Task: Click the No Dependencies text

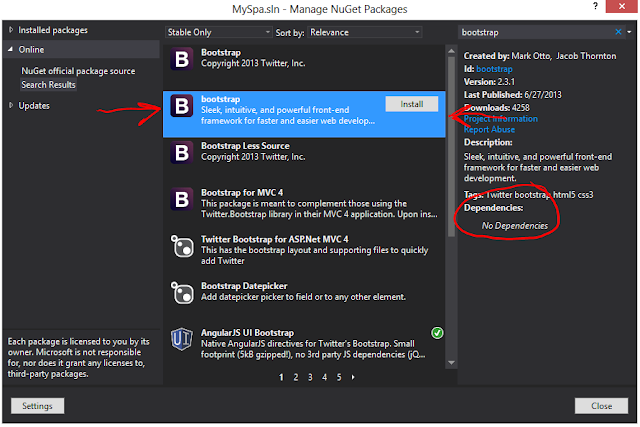Action: pyautogui.click(x=515, y=226)
